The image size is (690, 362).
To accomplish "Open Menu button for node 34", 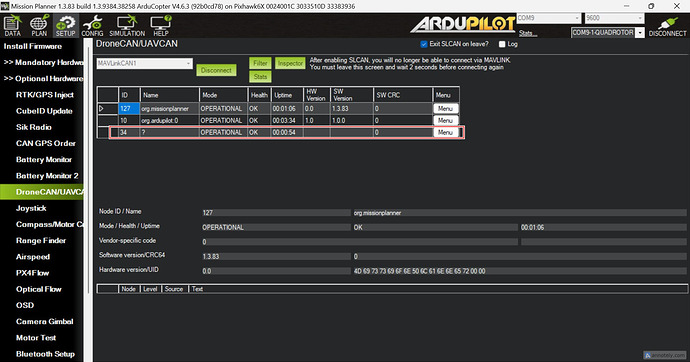I will [x=445, y=132].
